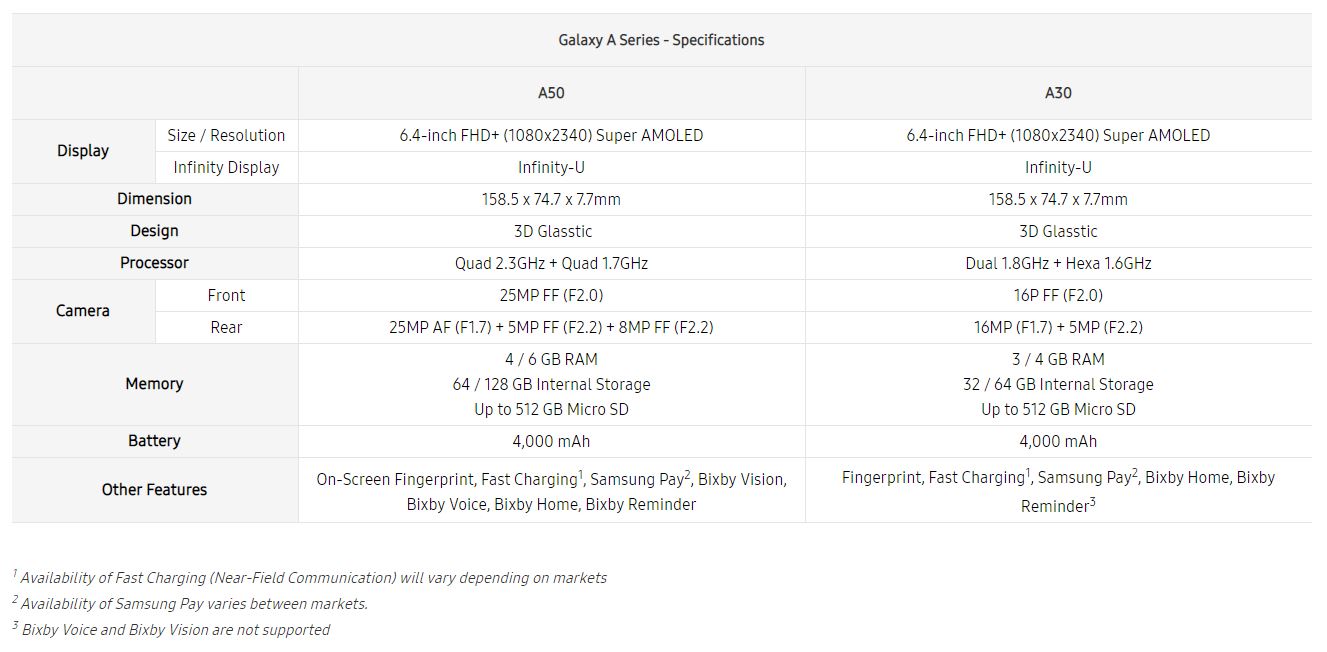Viewport: 1327px width, 652px height.
Task: Click A30 32 / 64 GB Internal Storage text
Action: point(1058,384)
